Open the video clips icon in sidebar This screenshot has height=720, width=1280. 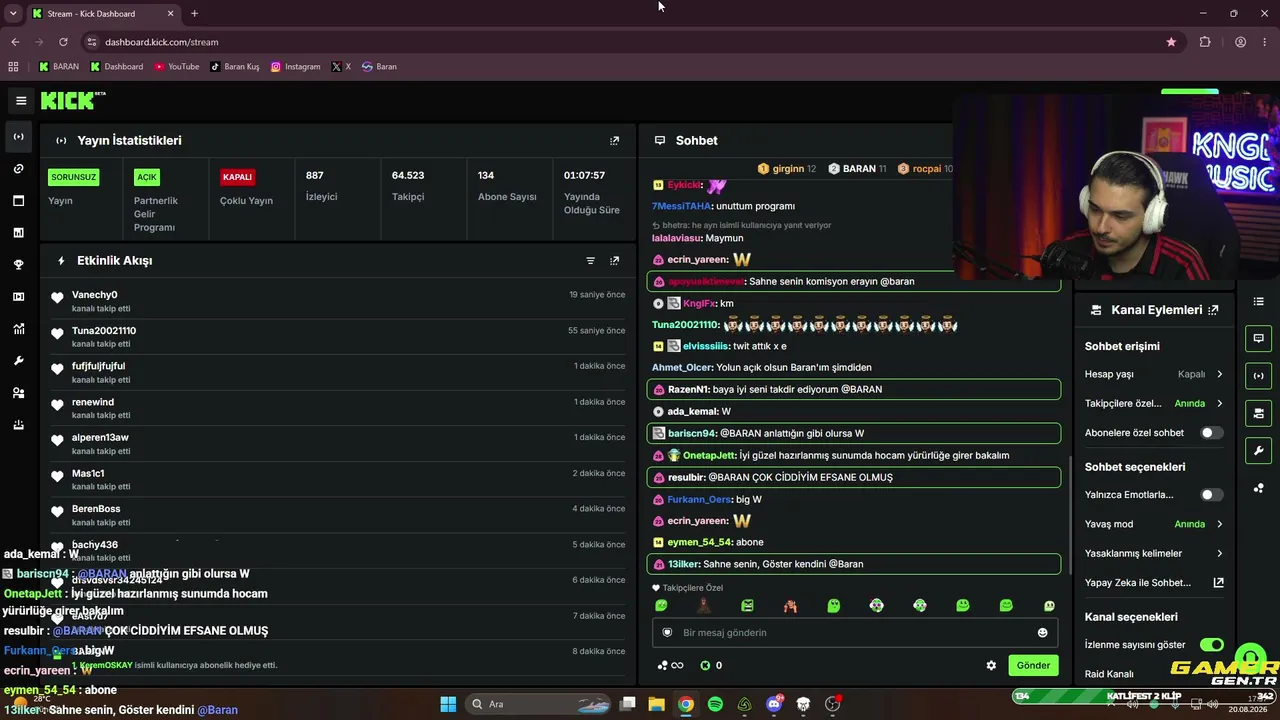(18, 297)
